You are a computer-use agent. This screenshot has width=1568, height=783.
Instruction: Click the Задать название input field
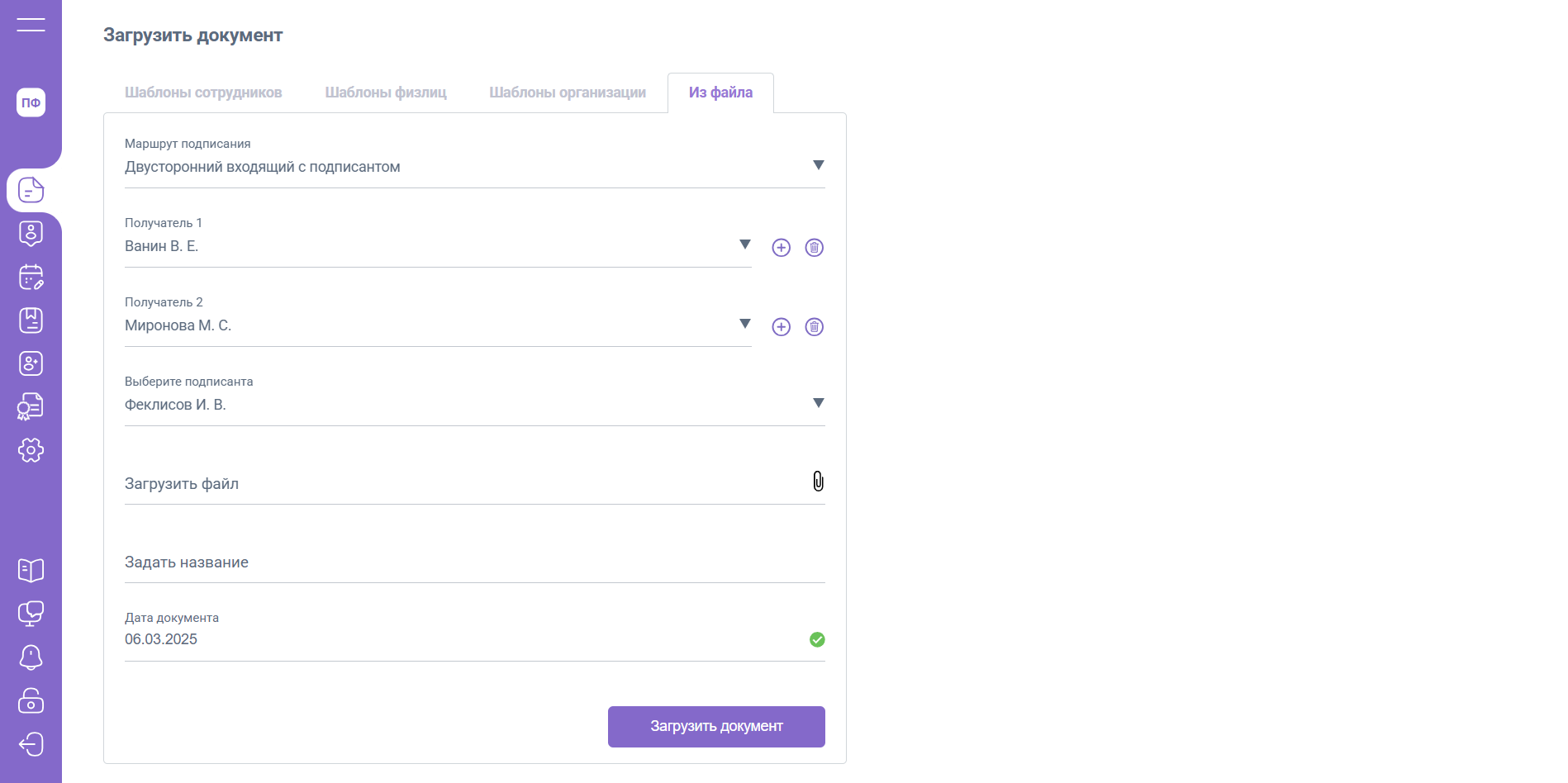(474, 562)
